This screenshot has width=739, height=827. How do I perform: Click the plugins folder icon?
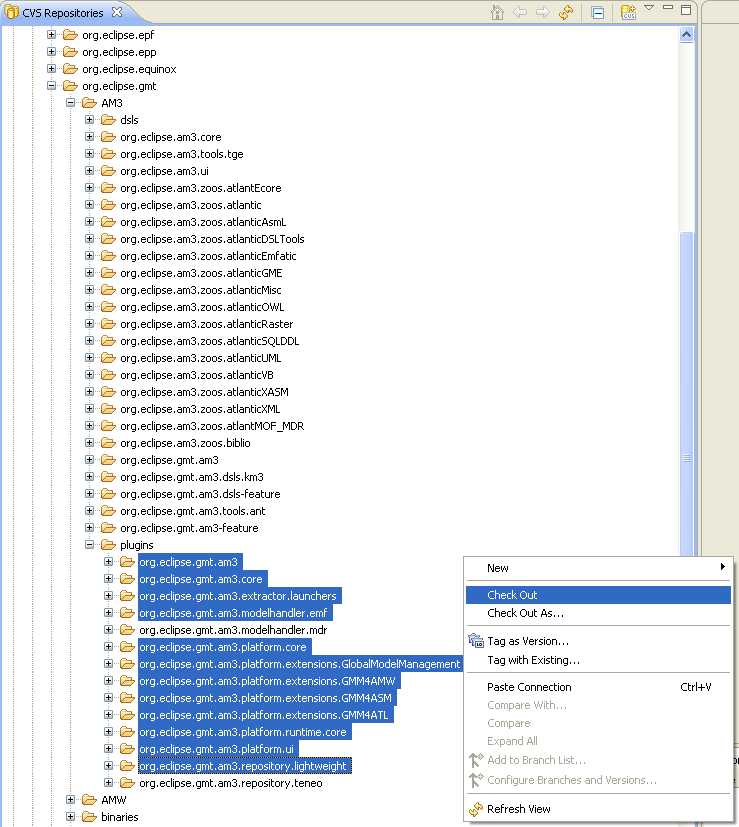[x=108, y=545]
